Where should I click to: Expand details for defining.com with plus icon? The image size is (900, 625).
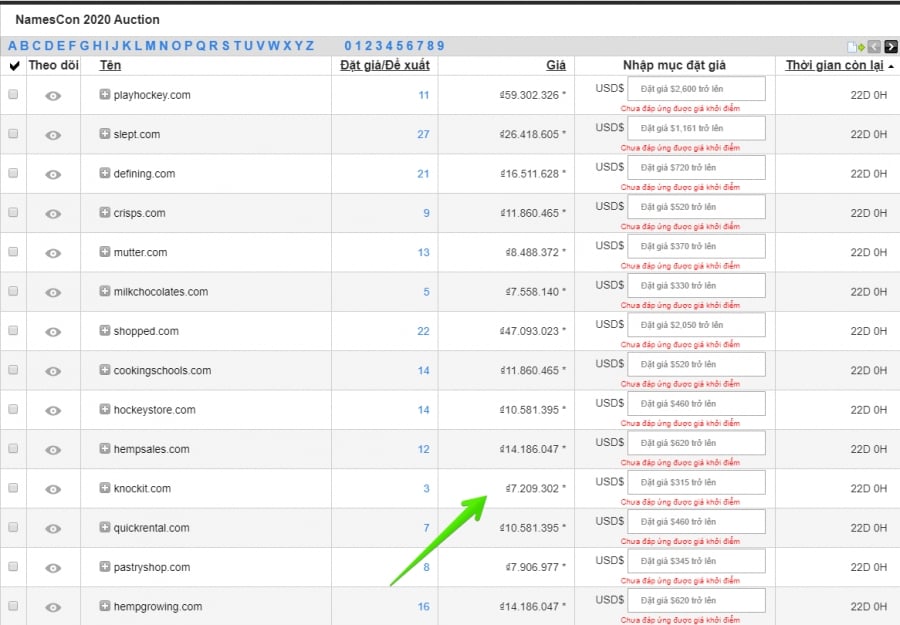coord(105,173)
